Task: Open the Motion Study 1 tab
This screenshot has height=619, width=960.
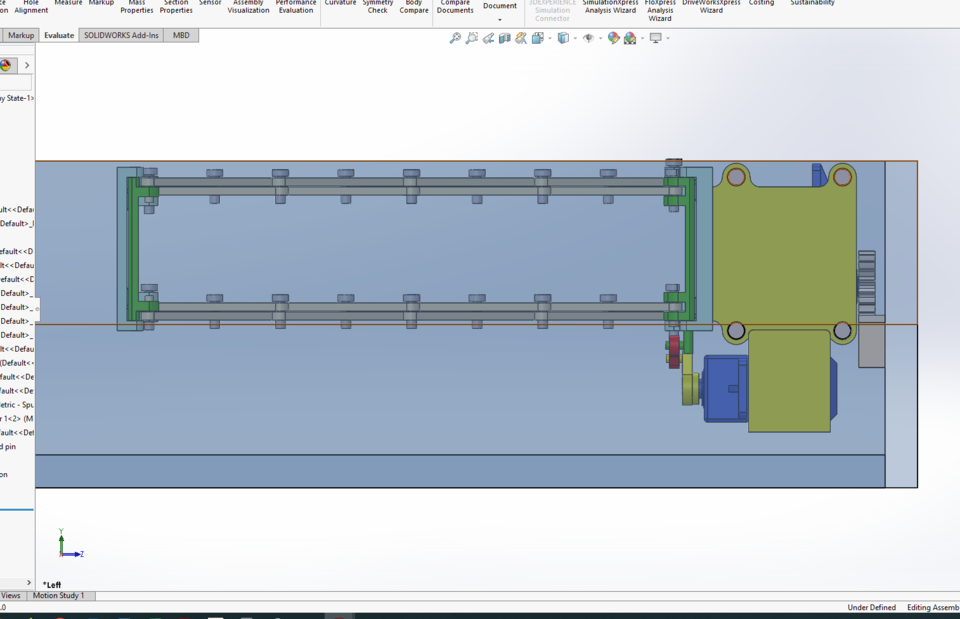Action: (x=60, y=595)
